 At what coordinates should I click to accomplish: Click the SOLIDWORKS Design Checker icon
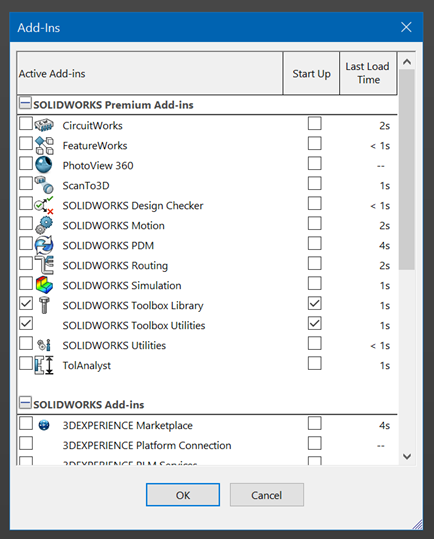tap(44, 205)
